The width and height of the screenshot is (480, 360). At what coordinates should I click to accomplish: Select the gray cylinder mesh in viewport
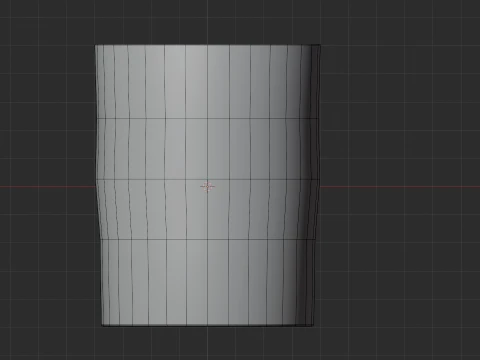coord(208,185)
